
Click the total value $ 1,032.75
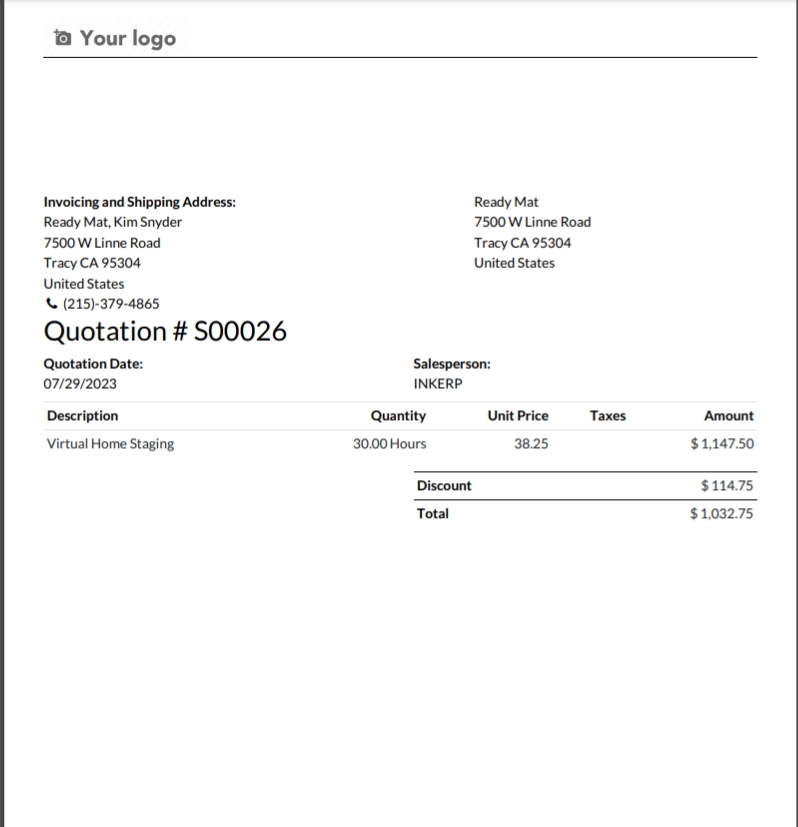click(x=722, y=513)
